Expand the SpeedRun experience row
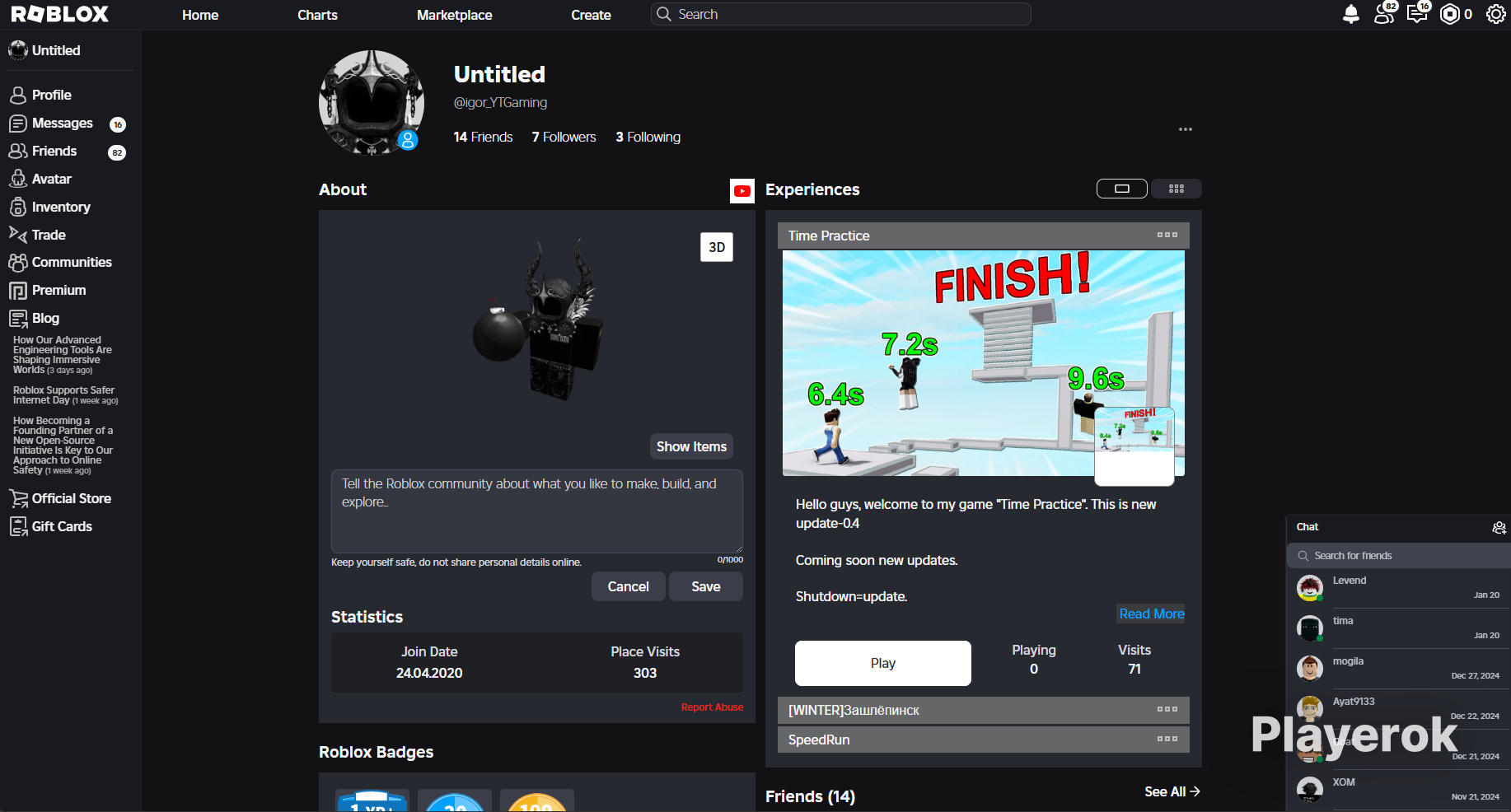The width and height of the screenshot is (1511, 812). click(x=984, y=740)
